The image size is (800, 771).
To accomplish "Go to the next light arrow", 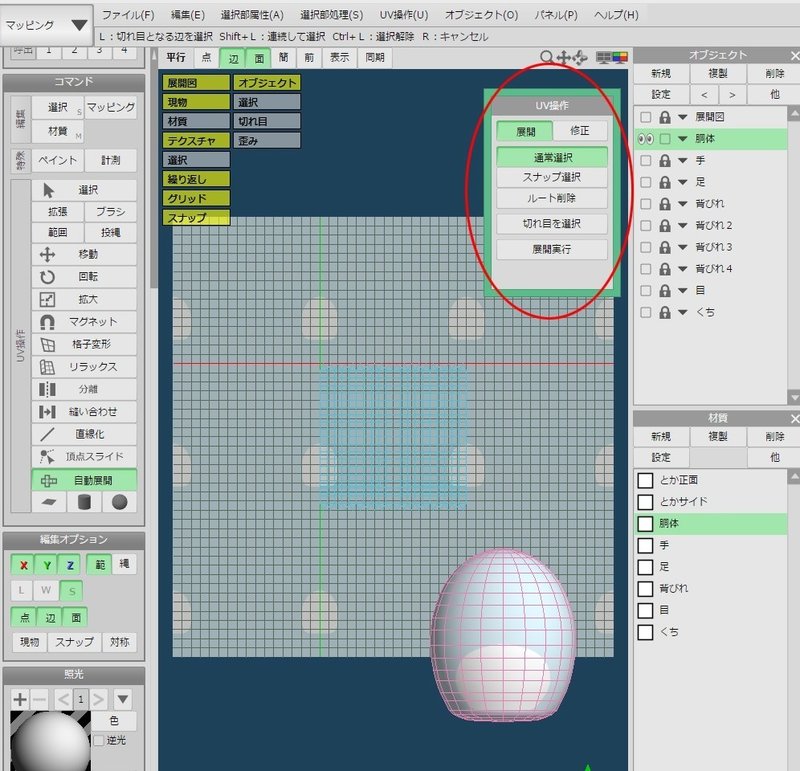I will pyautogui.click(x=98, y=699).
